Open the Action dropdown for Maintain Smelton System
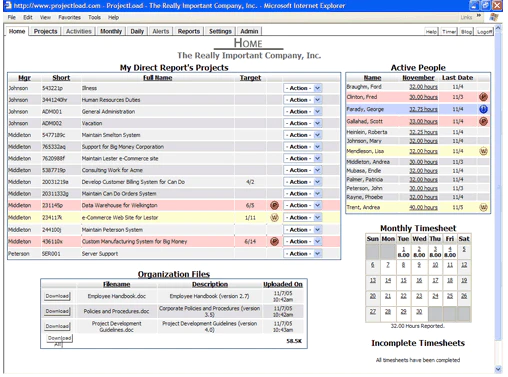 (x=303, y=135)
